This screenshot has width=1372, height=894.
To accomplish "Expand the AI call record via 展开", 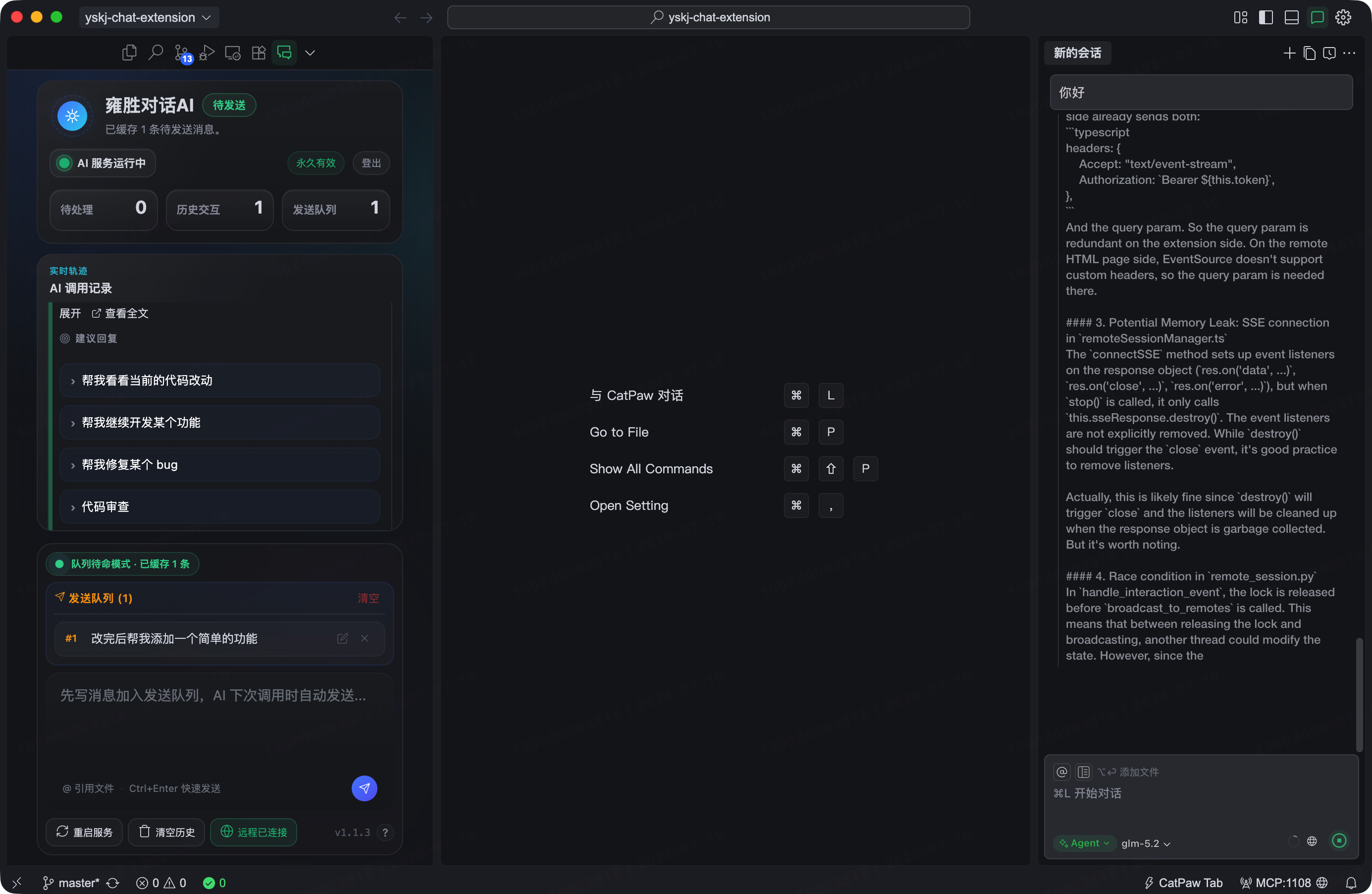I will (70, 313).
